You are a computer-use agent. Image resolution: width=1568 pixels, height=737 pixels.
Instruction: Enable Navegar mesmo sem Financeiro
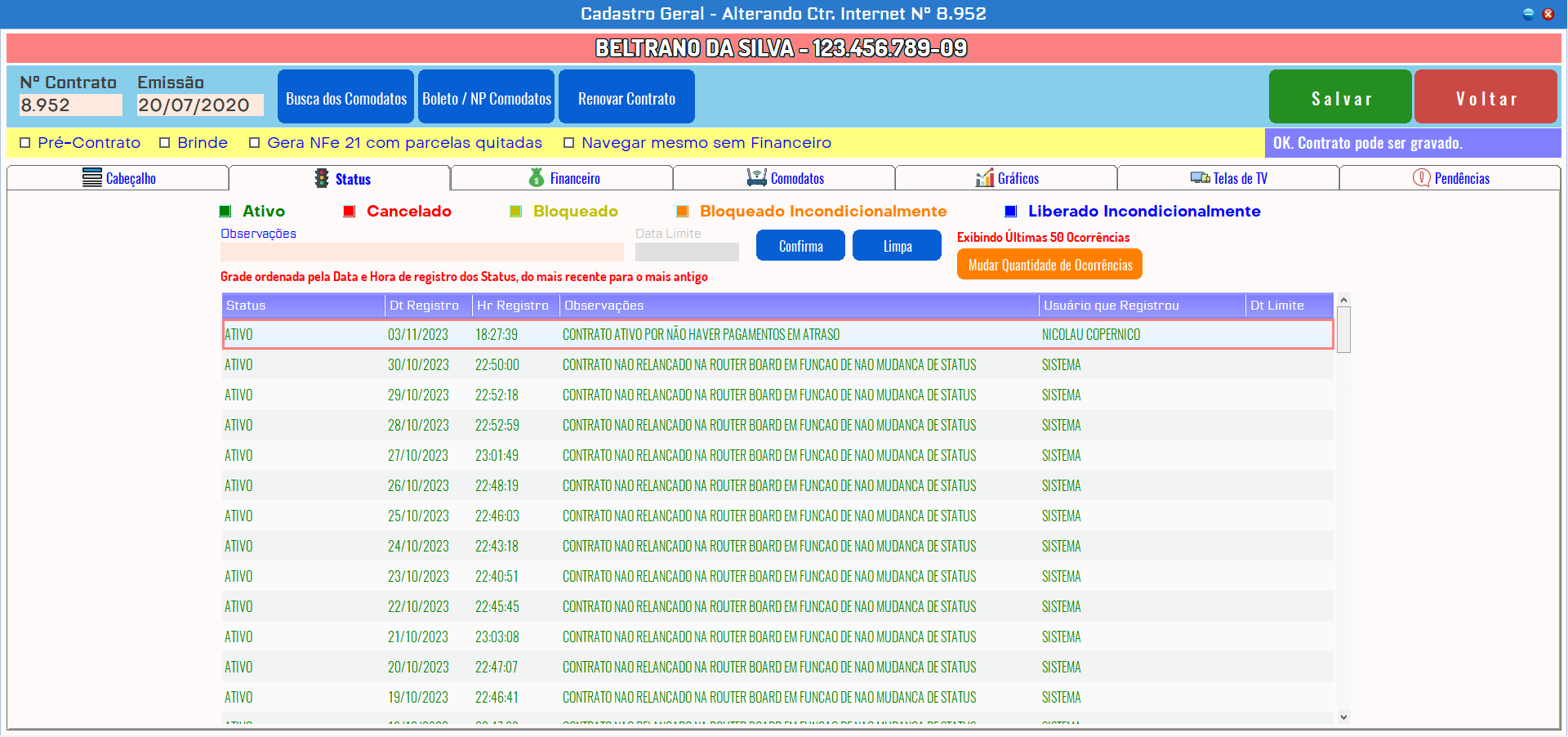[569, 143]
